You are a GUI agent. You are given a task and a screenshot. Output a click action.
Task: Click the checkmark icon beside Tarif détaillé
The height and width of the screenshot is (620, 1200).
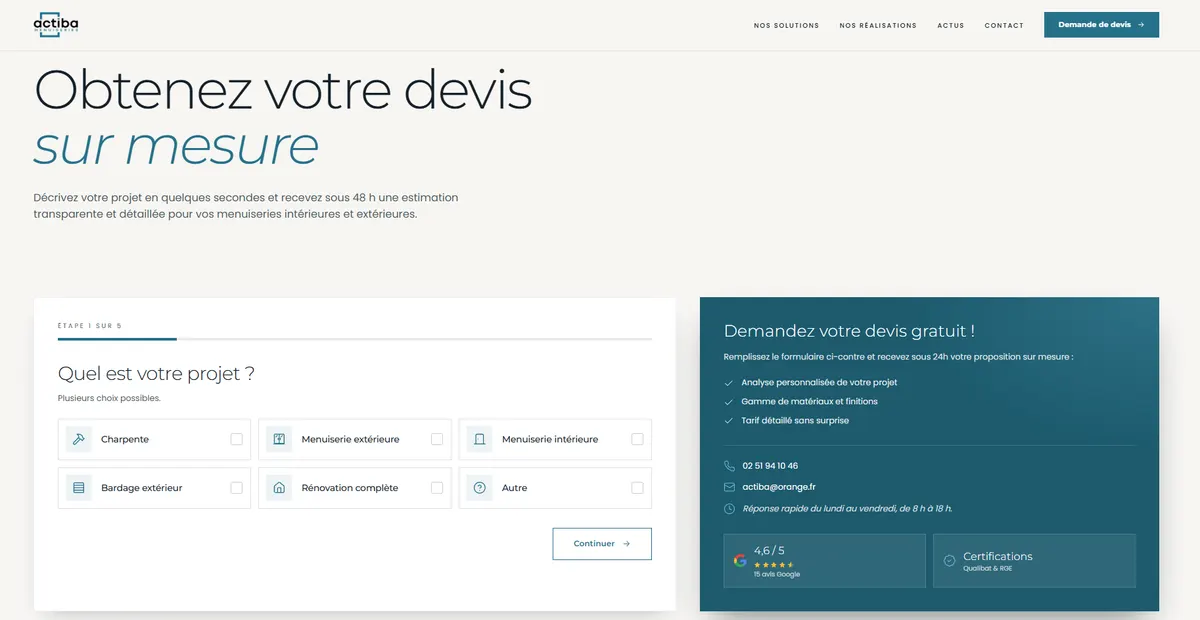pos(728,421)
